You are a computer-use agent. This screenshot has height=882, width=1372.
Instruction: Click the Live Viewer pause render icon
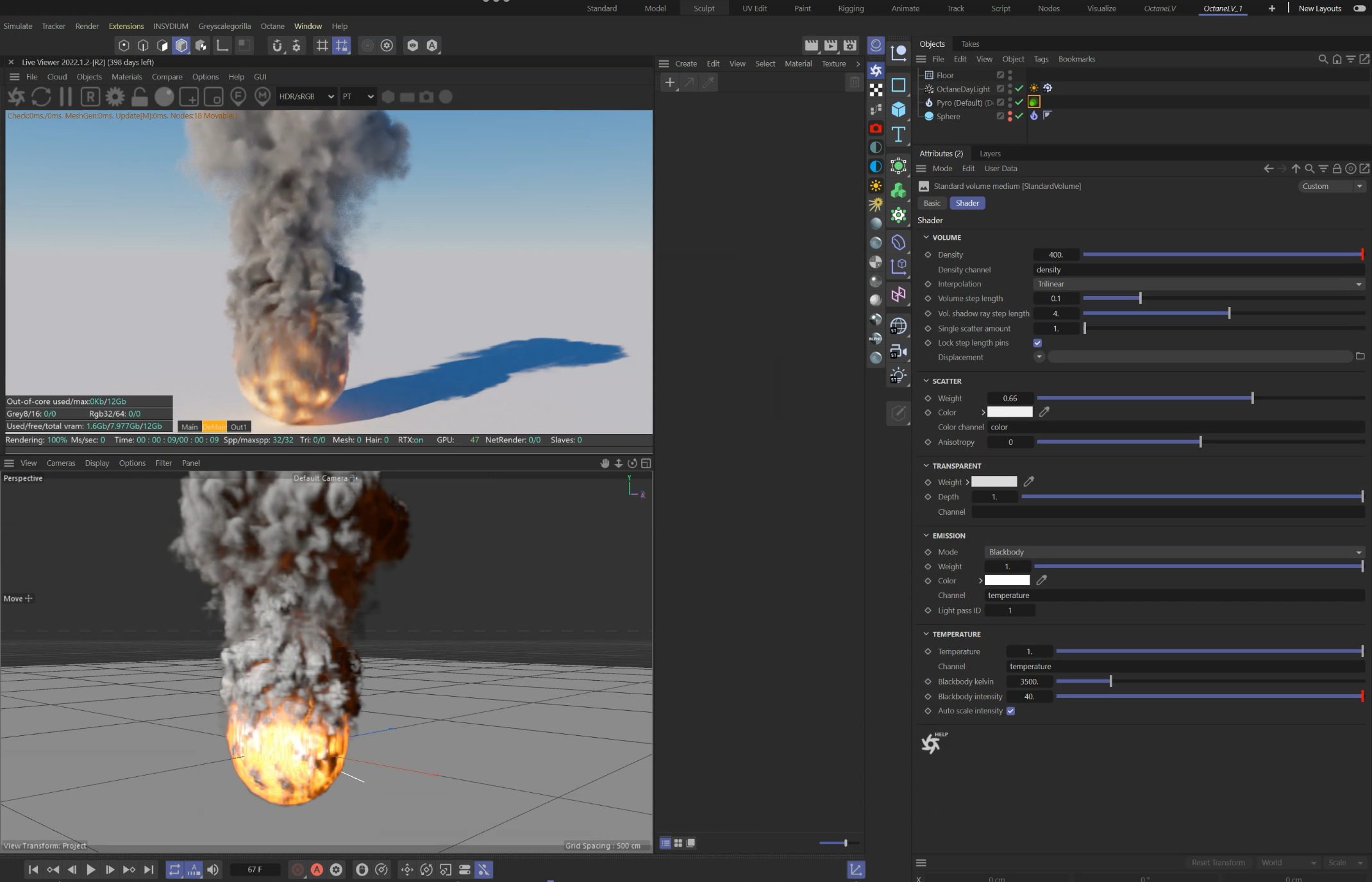click(65, 97)
